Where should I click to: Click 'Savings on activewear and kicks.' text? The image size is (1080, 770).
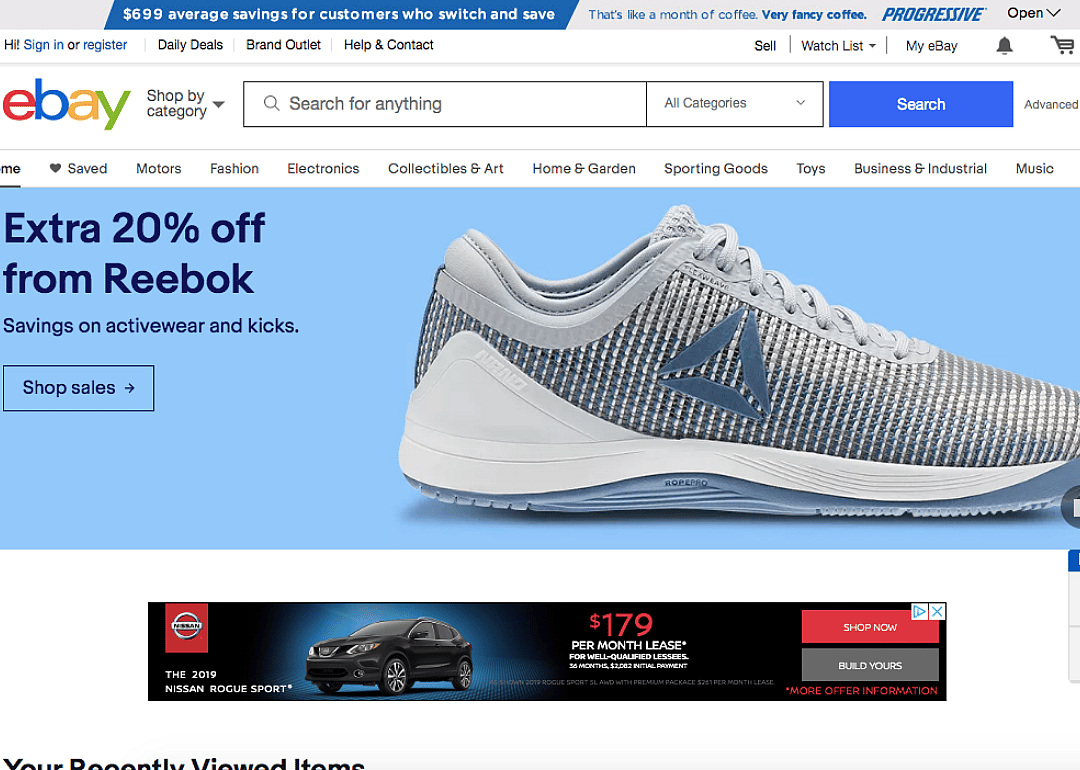[151, 325]
